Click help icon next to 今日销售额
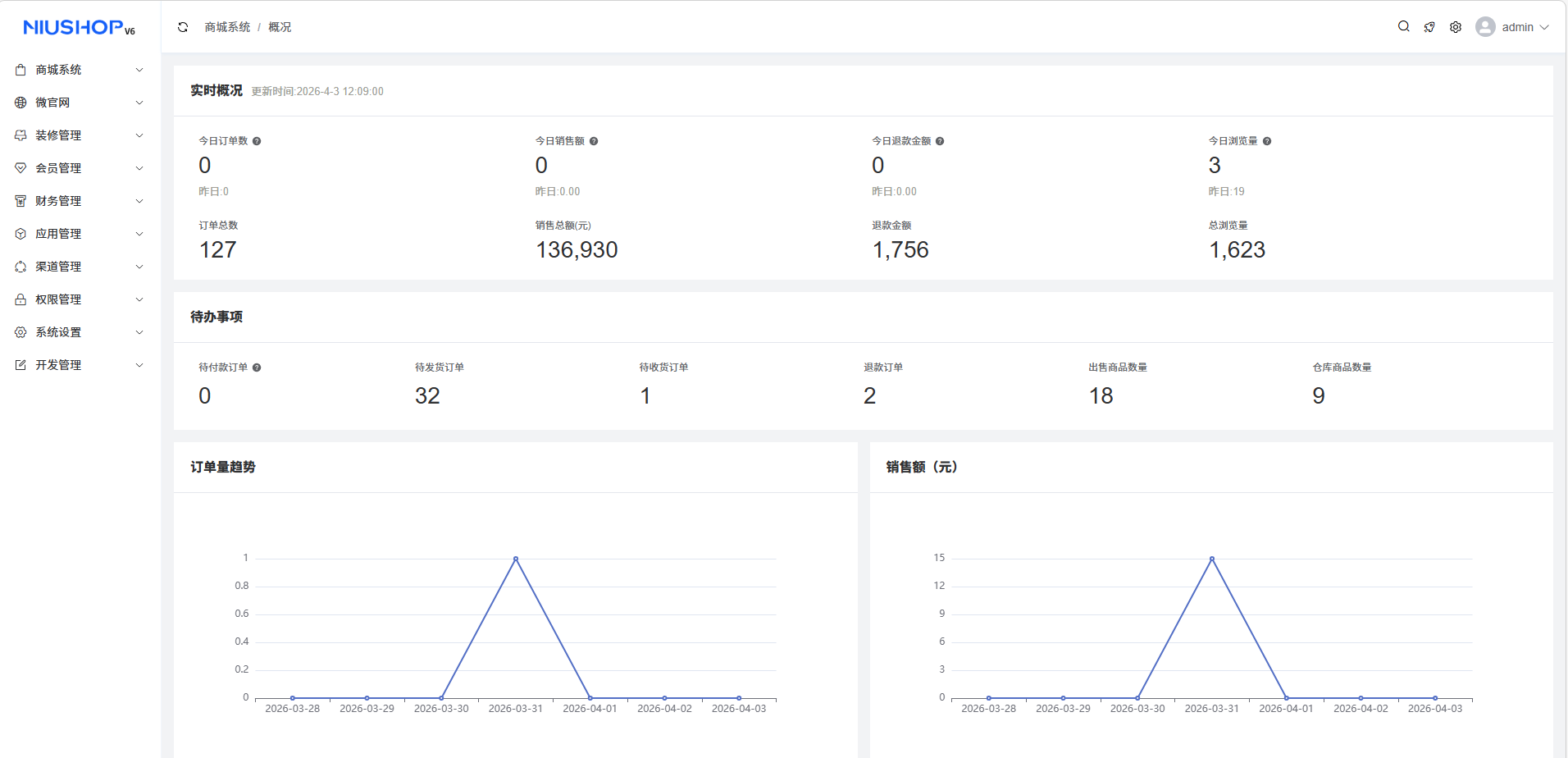 click(x=594, y=141)
